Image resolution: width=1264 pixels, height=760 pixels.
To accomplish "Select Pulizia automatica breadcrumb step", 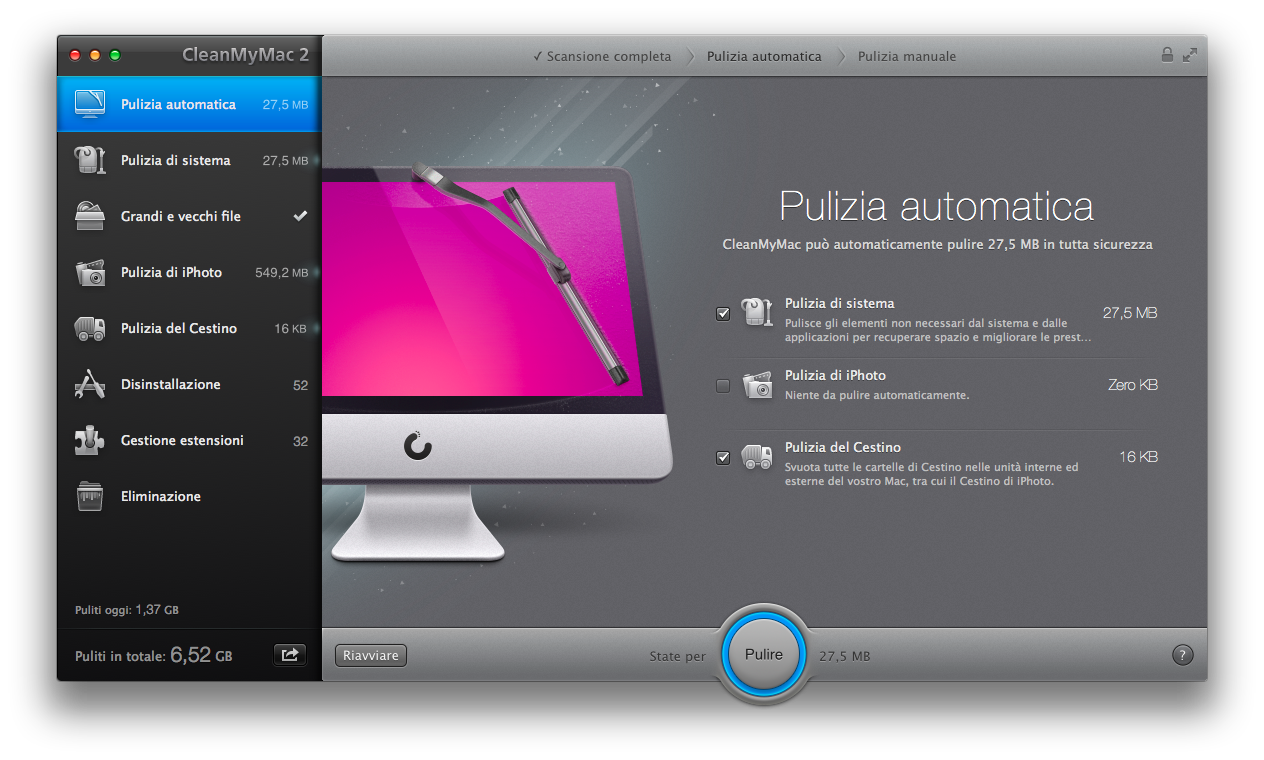I will tap(764, 56).
